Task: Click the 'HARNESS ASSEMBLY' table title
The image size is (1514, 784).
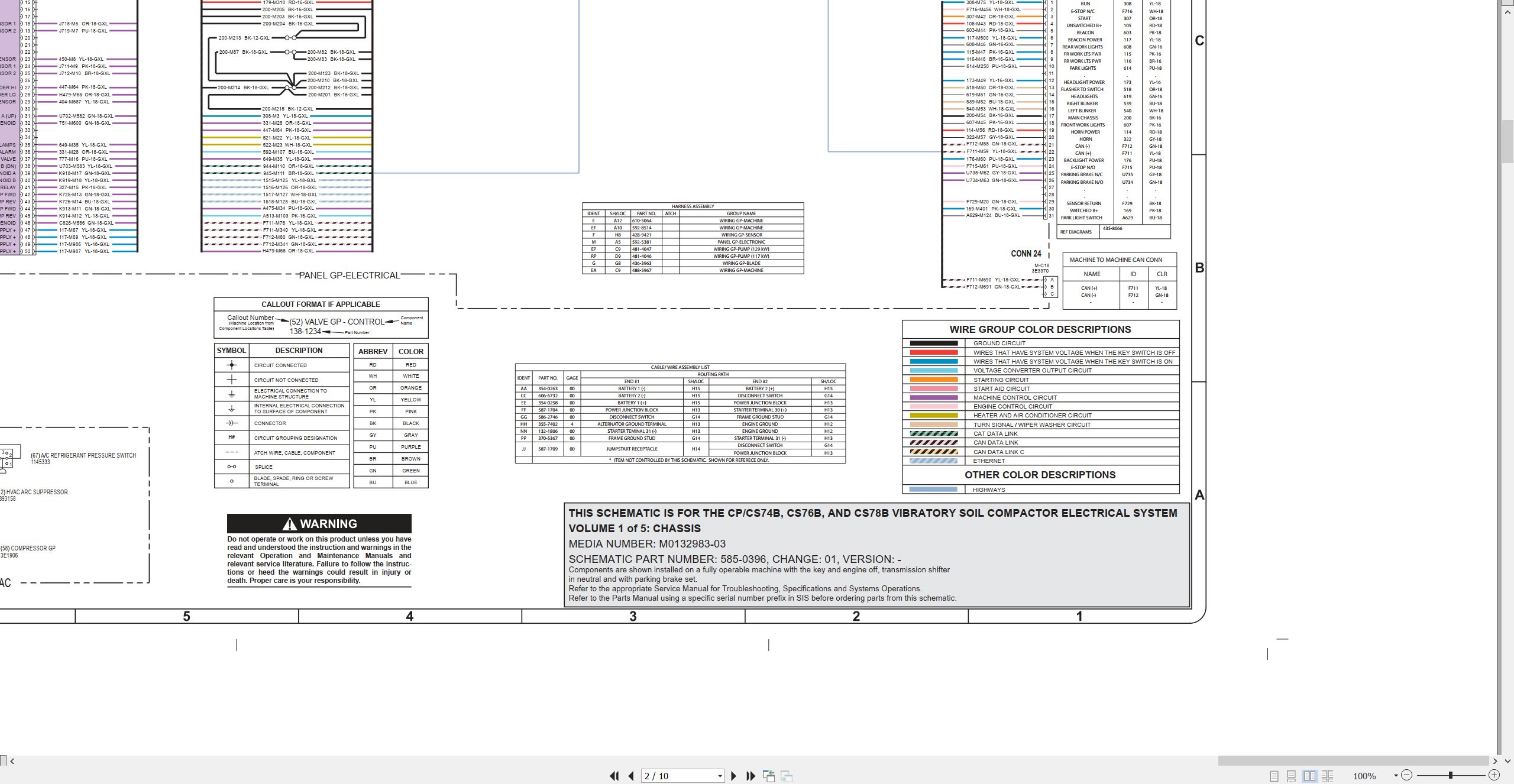Action: pos(693,206)
